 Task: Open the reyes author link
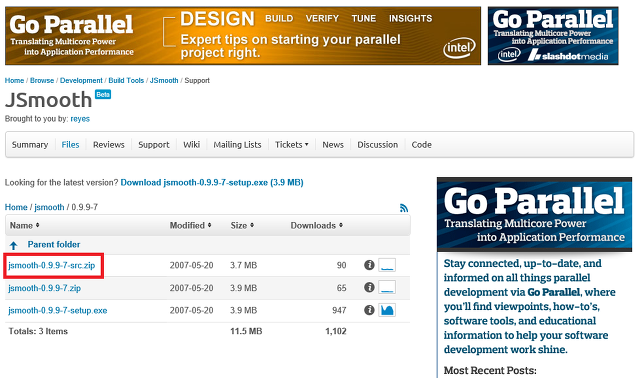click(x=80, y=119)
